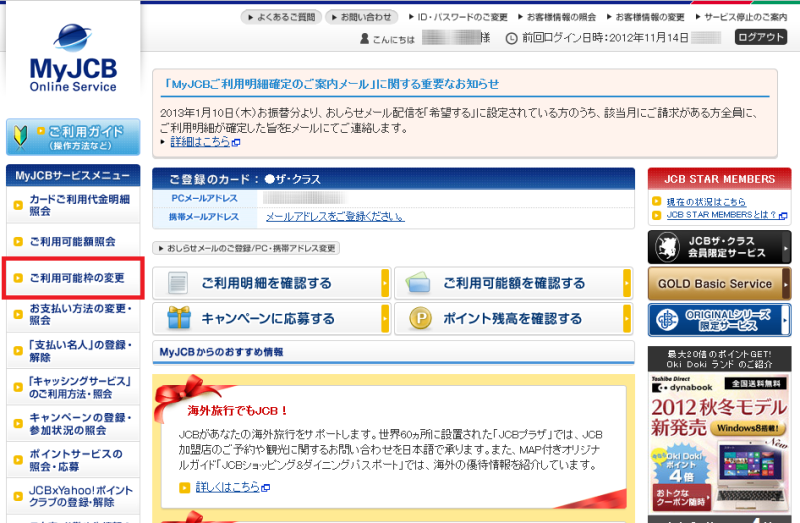Screen dimensions: 800x523
Task: Click the yellow bullet icon next to カードご利用代金明細照会
Action: (x=18, y=205)
